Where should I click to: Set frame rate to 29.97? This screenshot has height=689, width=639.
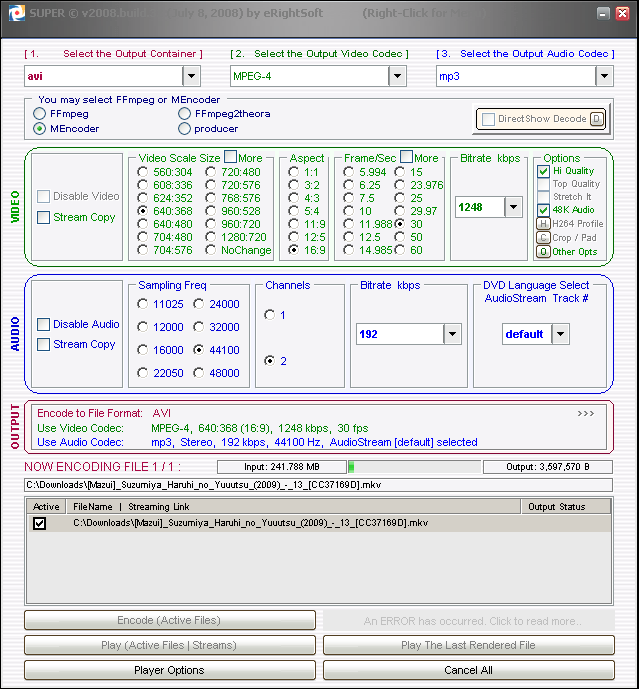pos(399,211)
